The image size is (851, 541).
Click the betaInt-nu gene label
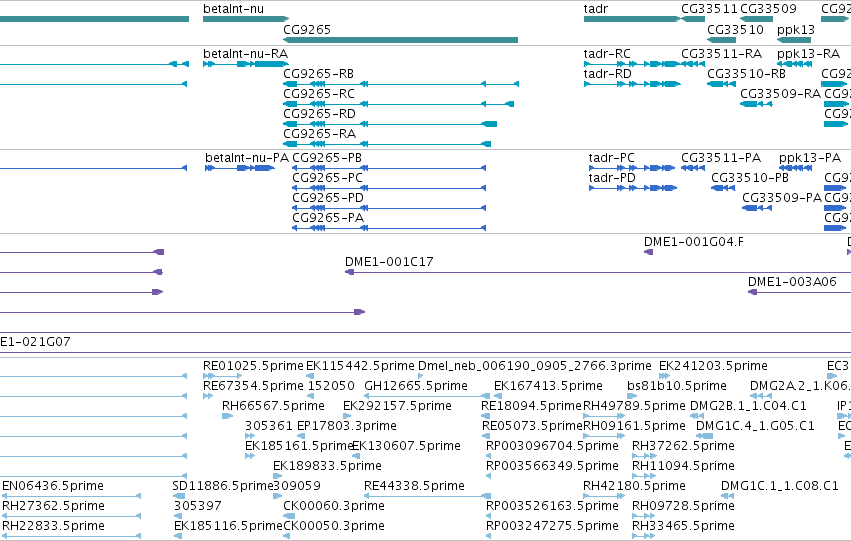pos(233,9)
